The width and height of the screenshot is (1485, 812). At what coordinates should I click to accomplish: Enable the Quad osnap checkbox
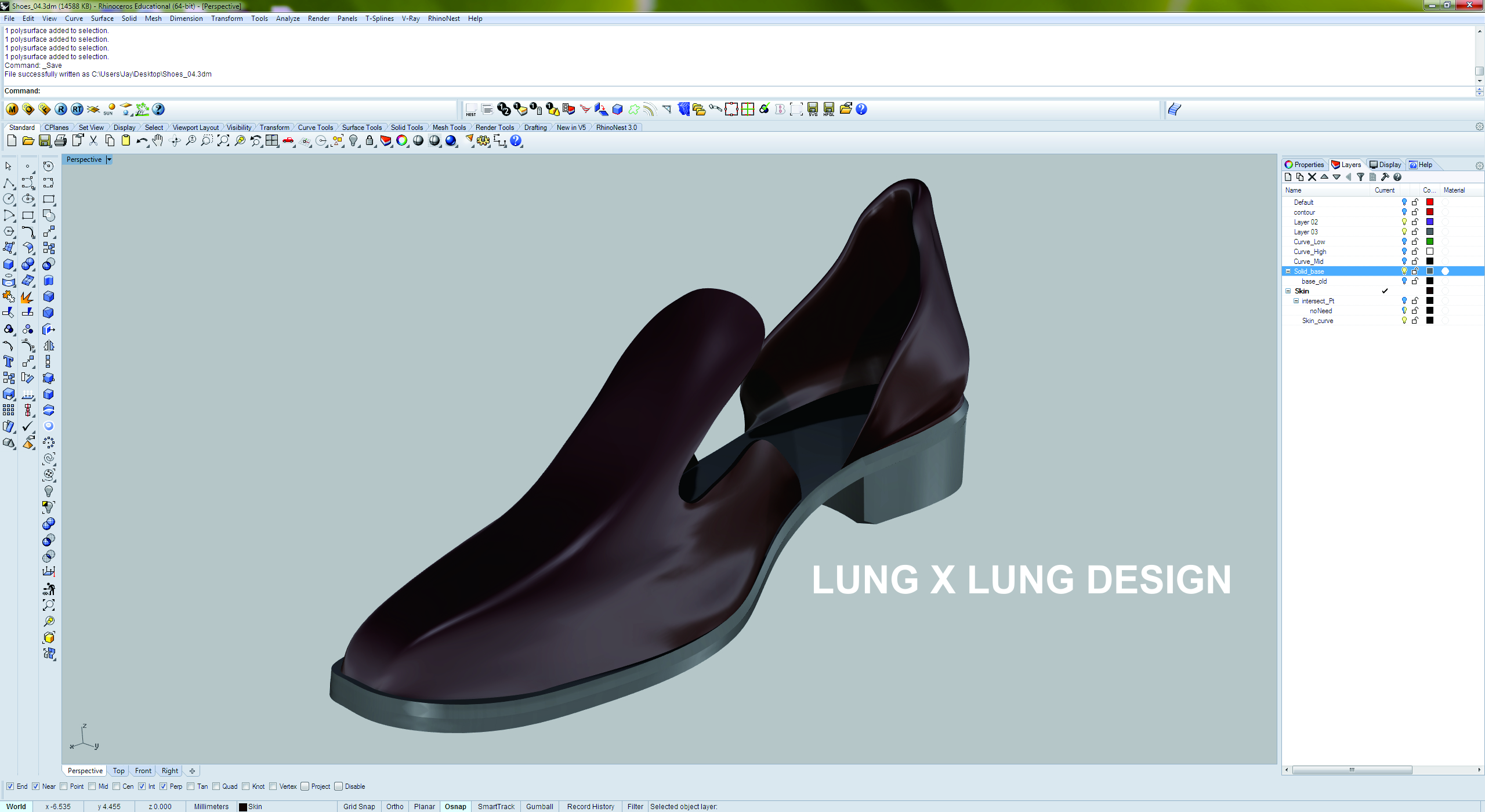point(216,786)
